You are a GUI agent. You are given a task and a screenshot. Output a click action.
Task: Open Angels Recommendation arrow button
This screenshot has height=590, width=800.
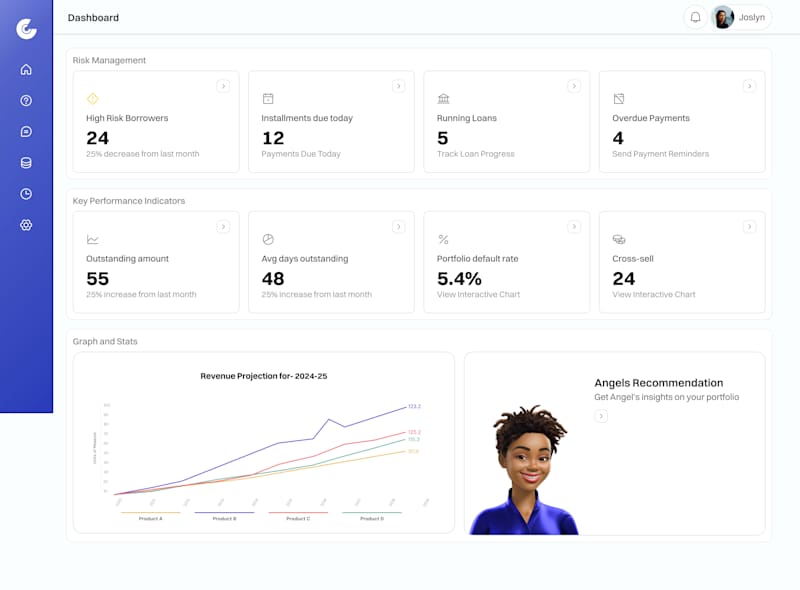tap(601, 416)
